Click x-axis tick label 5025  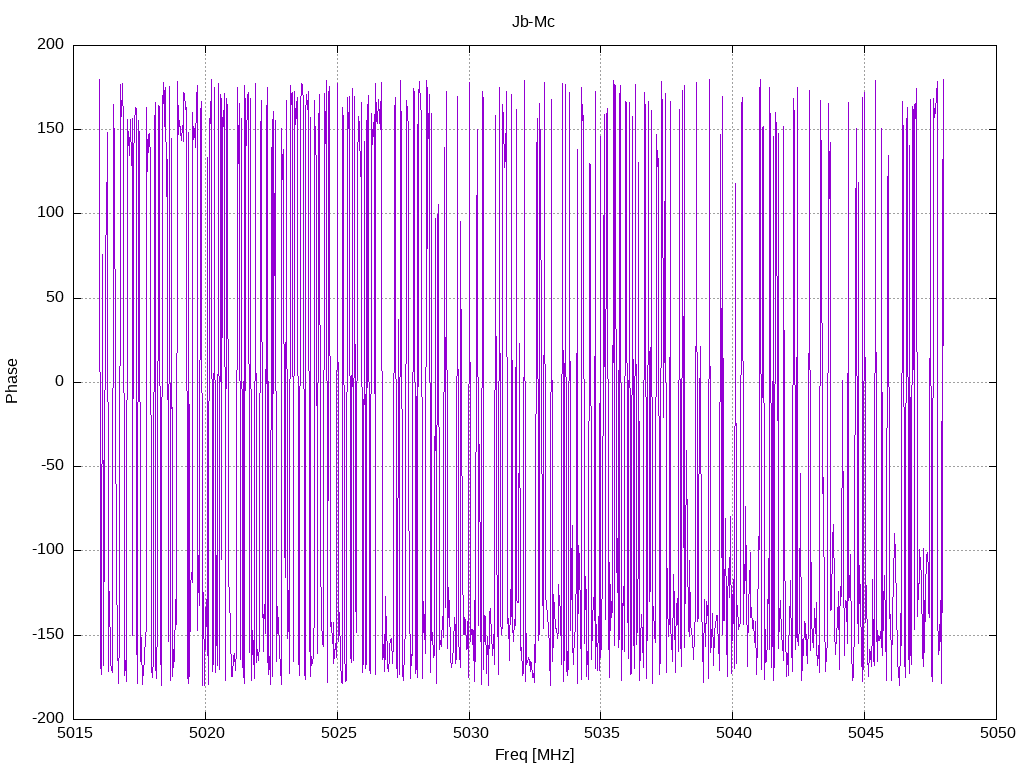click(338, 733)
